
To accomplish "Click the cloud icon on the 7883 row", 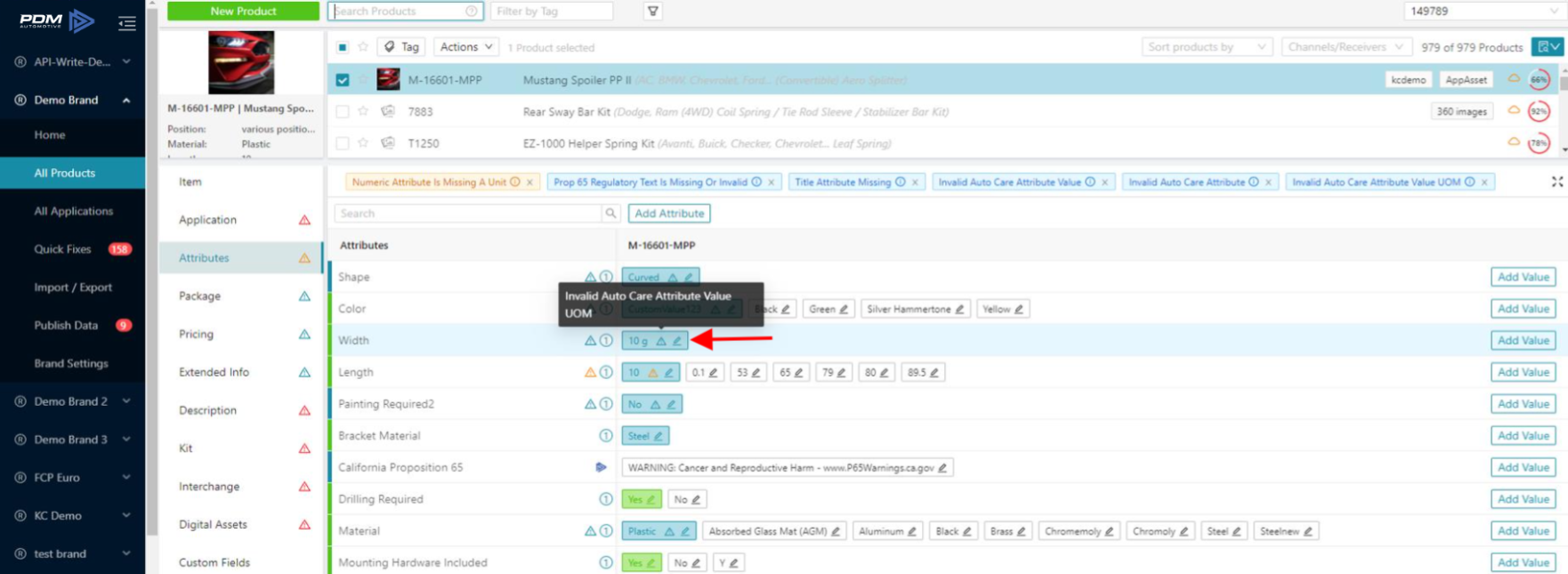I will (x=1513, y=110).
